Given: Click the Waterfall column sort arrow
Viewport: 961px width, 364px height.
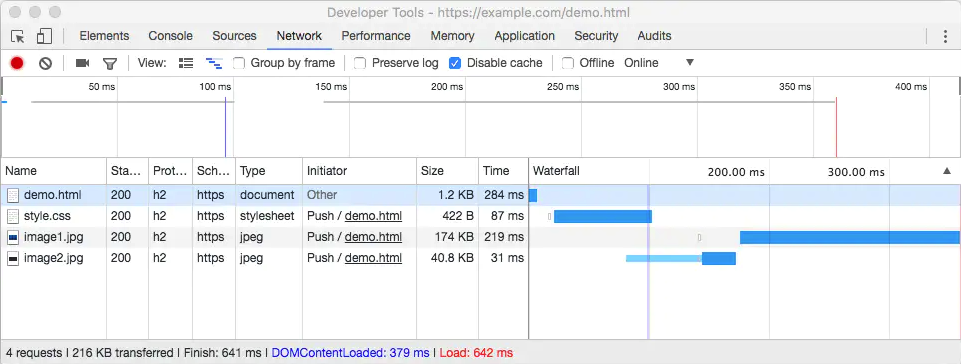Looking at the screenshot, I should tap(946, 171).
